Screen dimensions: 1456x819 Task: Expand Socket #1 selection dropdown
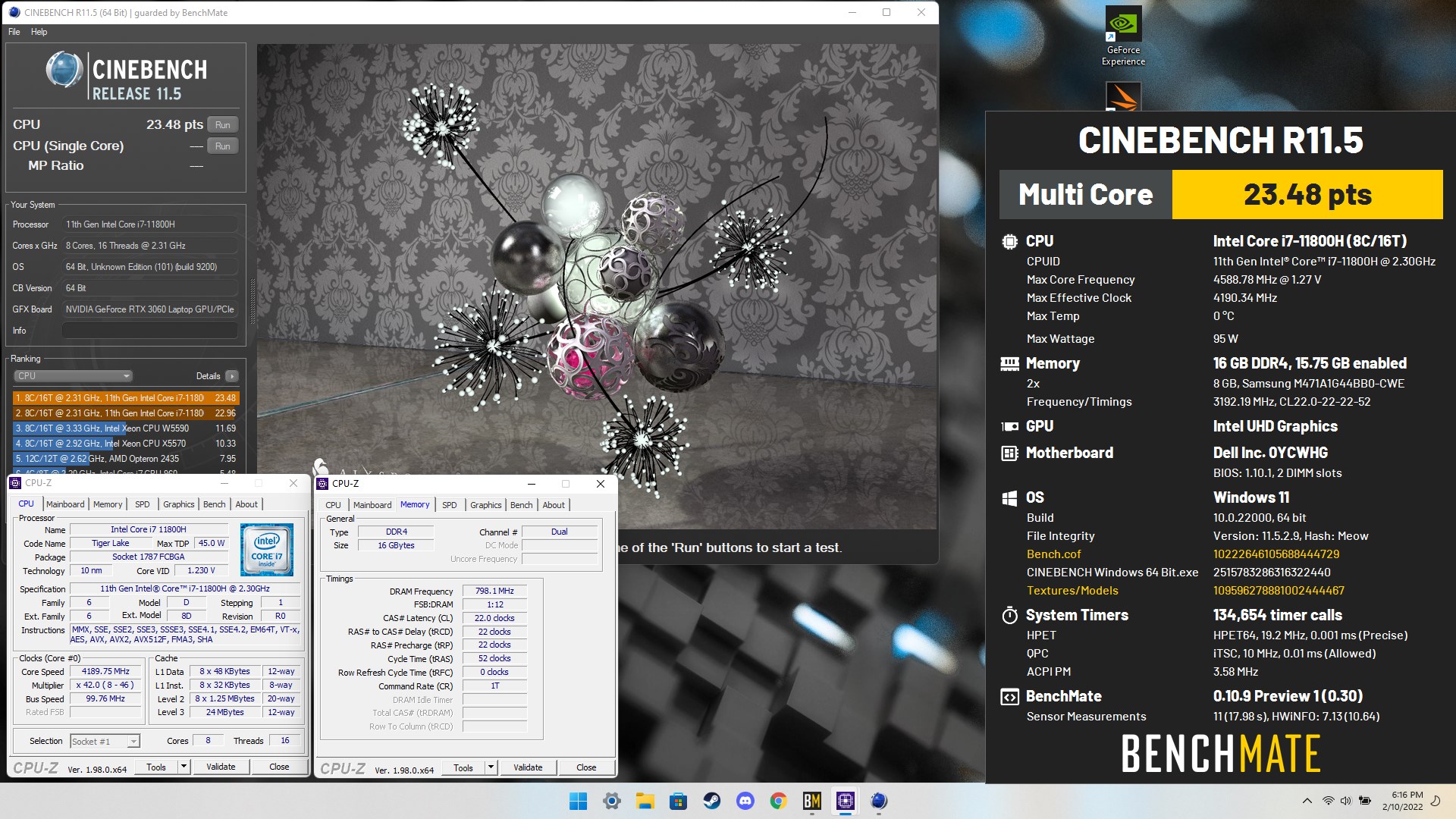133,742
